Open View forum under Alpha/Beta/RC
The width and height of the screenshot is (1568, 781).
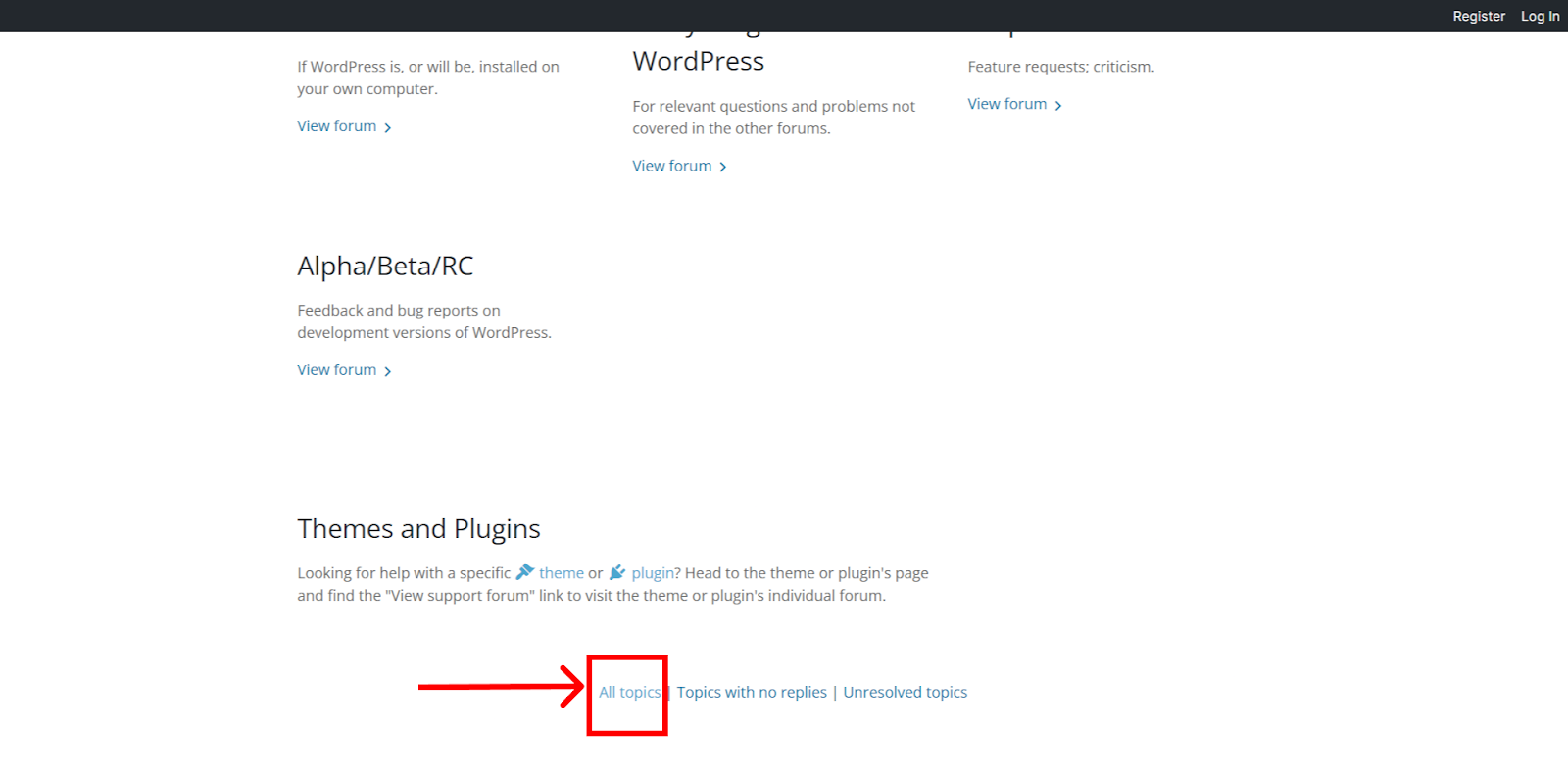[x=345, y=369]
